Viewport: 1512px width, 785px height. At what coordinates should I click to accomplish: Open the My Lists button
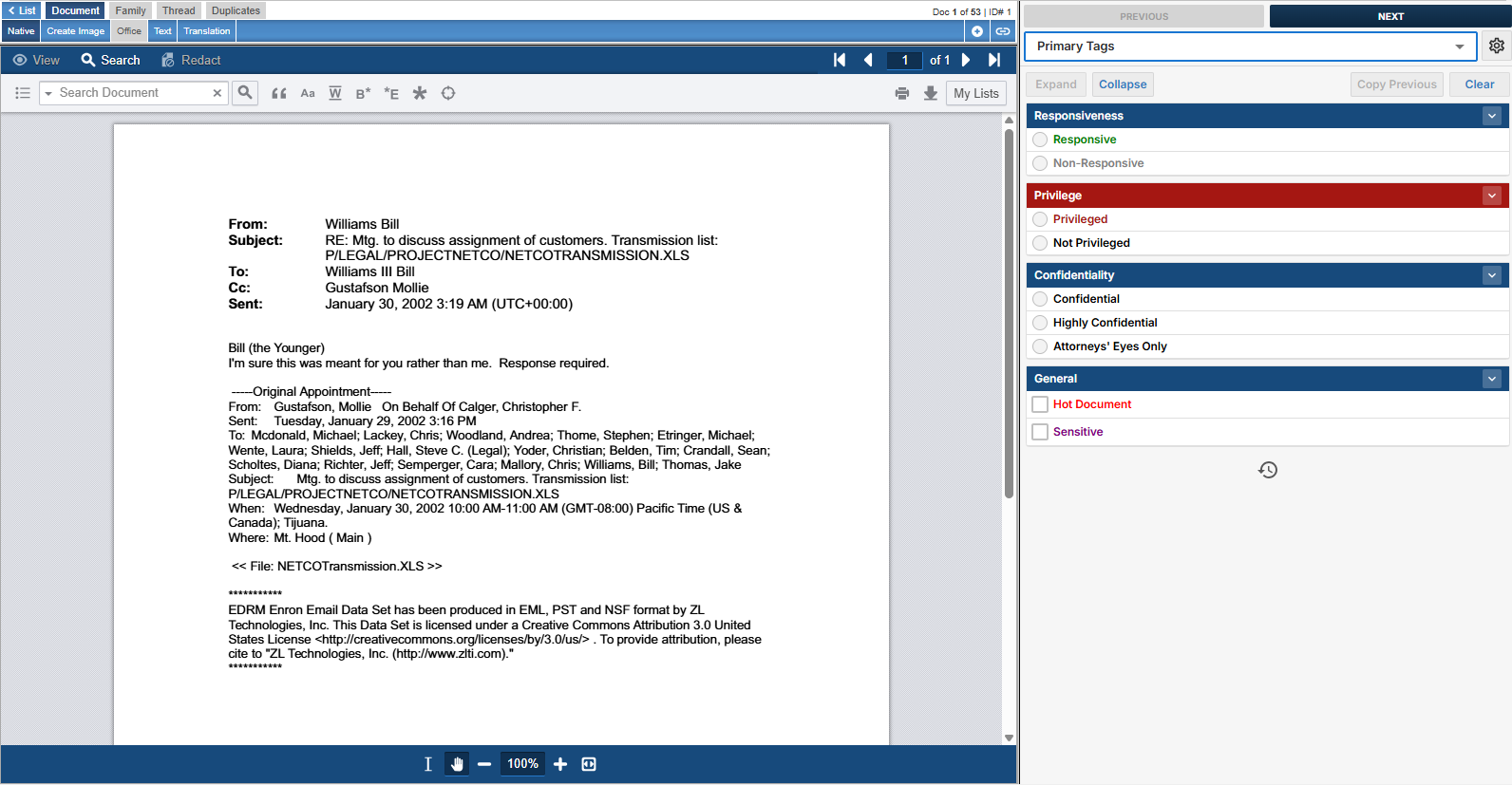tap(976, 93)
